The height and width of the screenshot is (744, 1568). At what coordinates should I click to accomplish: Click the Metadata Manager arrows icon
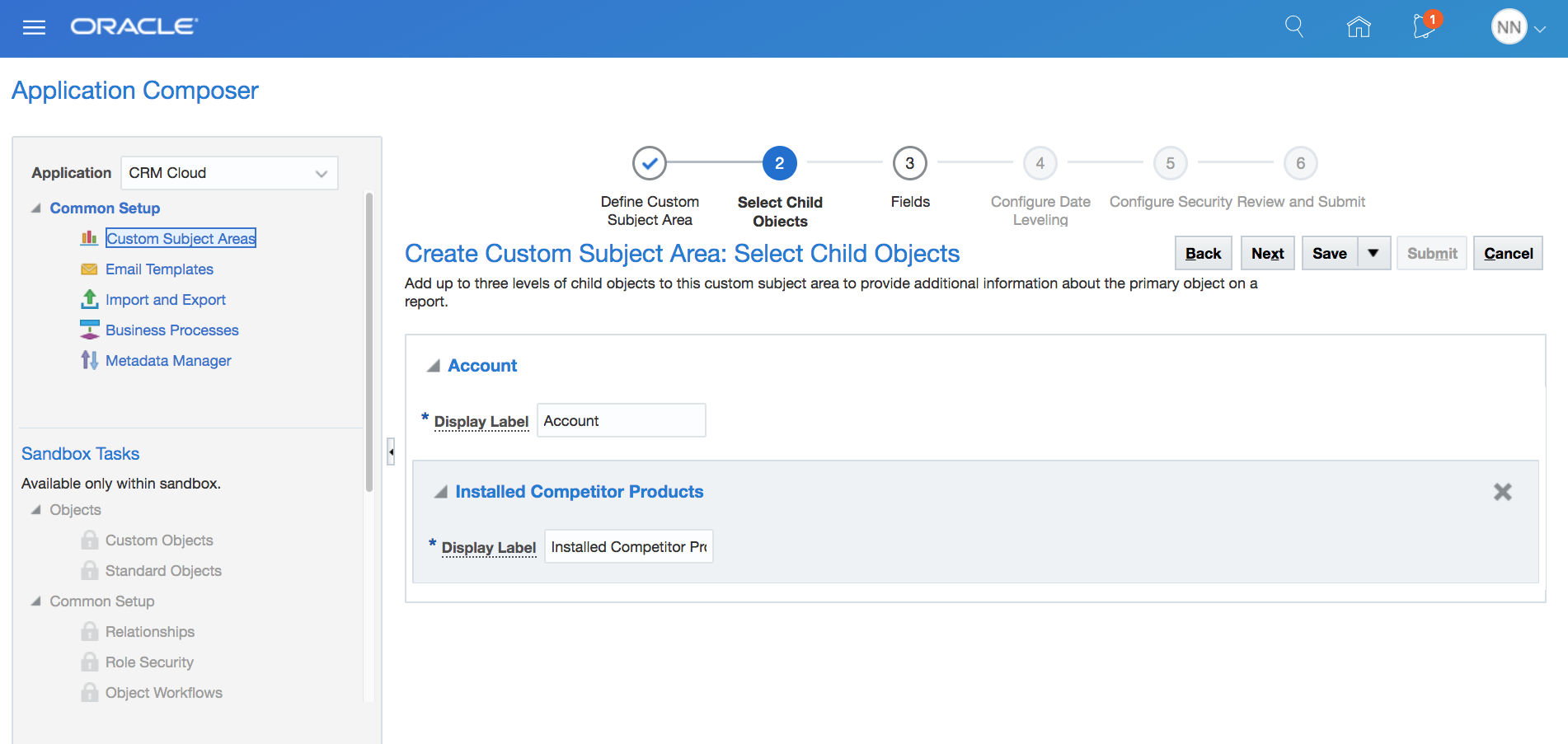89,361
